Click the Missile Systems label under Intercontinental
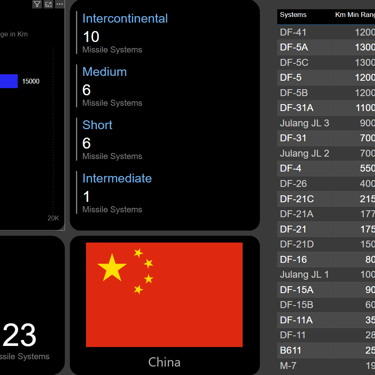The image size is (375, 375). coord(112,50)
